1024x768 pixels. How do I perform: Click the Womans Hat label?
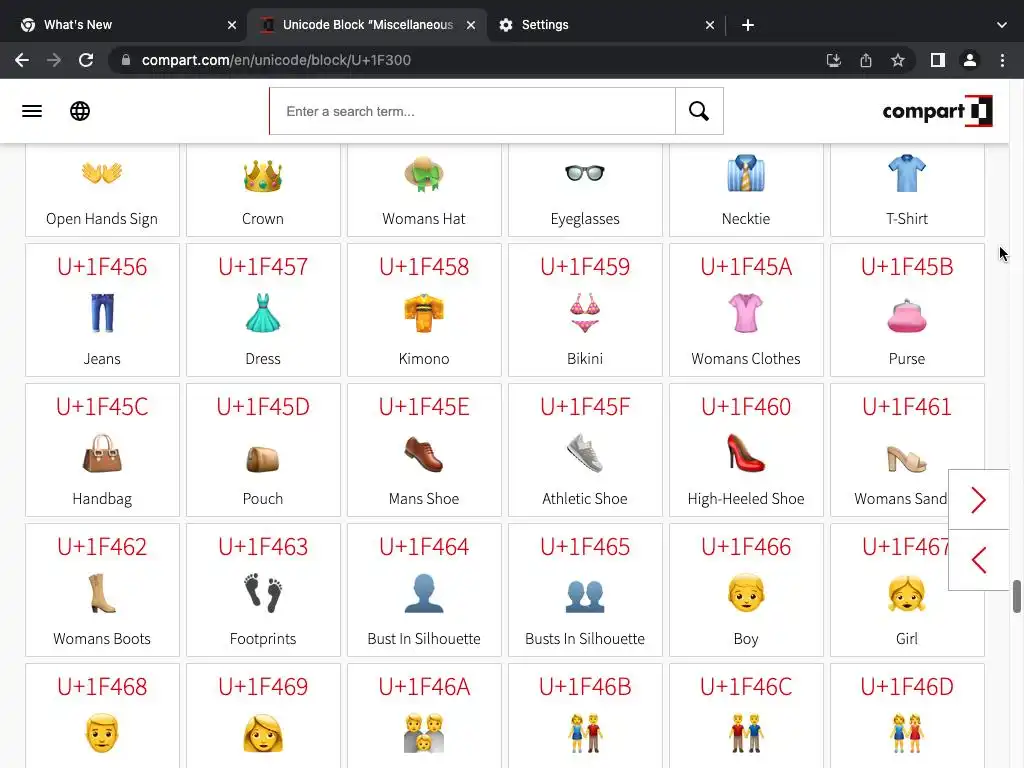(x=424, y=219)
